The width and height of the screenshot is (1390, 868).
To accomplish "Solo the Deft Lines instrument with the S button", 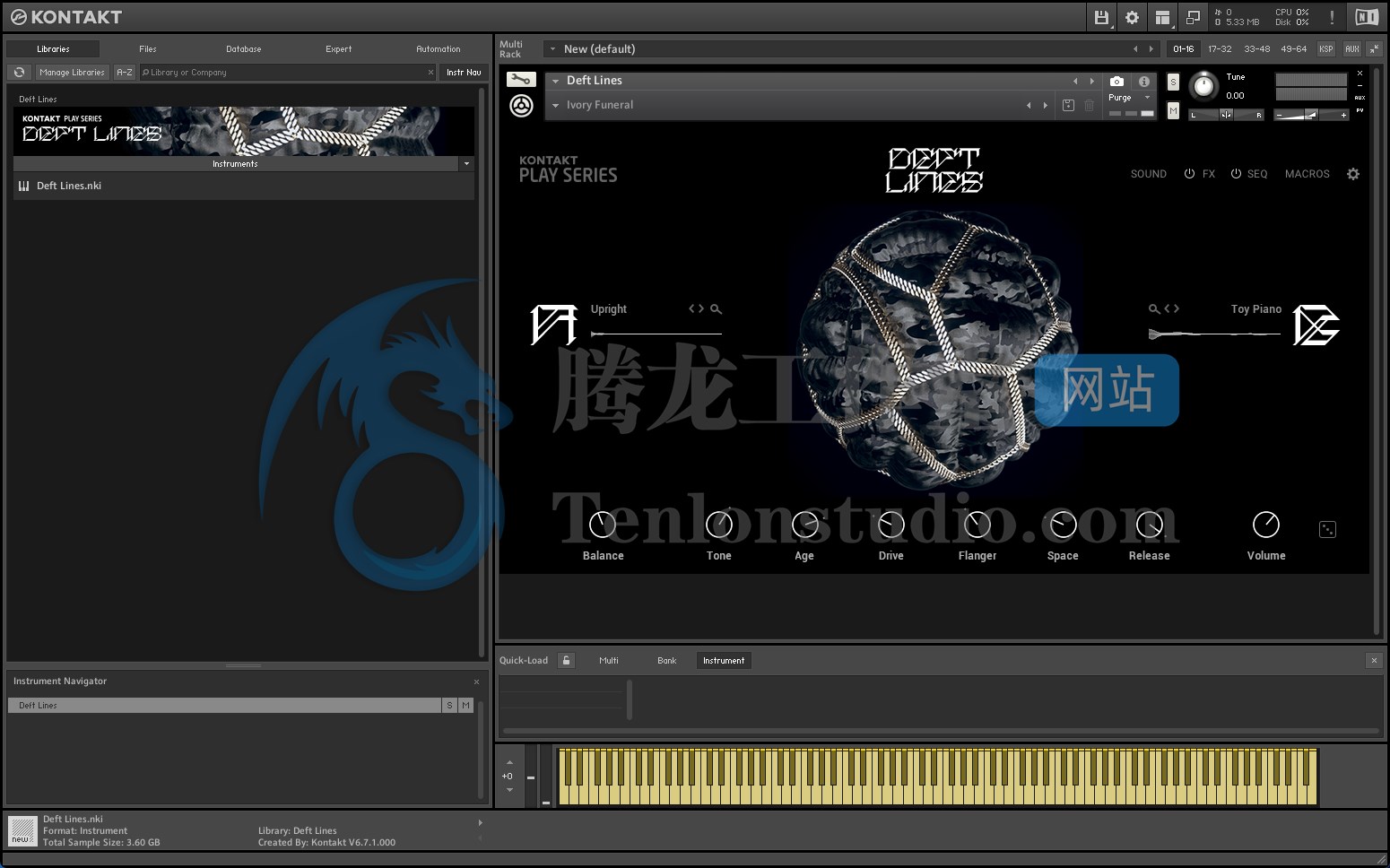I will [1173, 82].
